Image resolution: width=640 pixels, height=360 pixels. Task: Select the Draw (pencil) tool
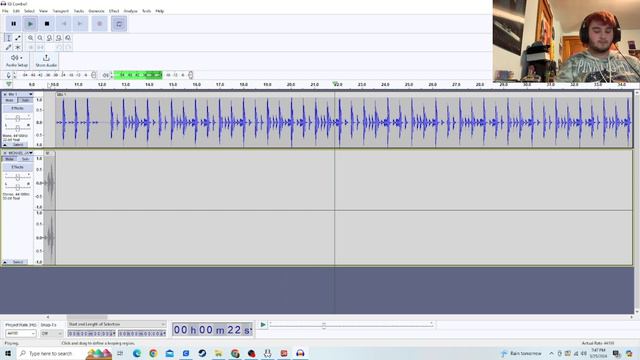coord(8,47)
